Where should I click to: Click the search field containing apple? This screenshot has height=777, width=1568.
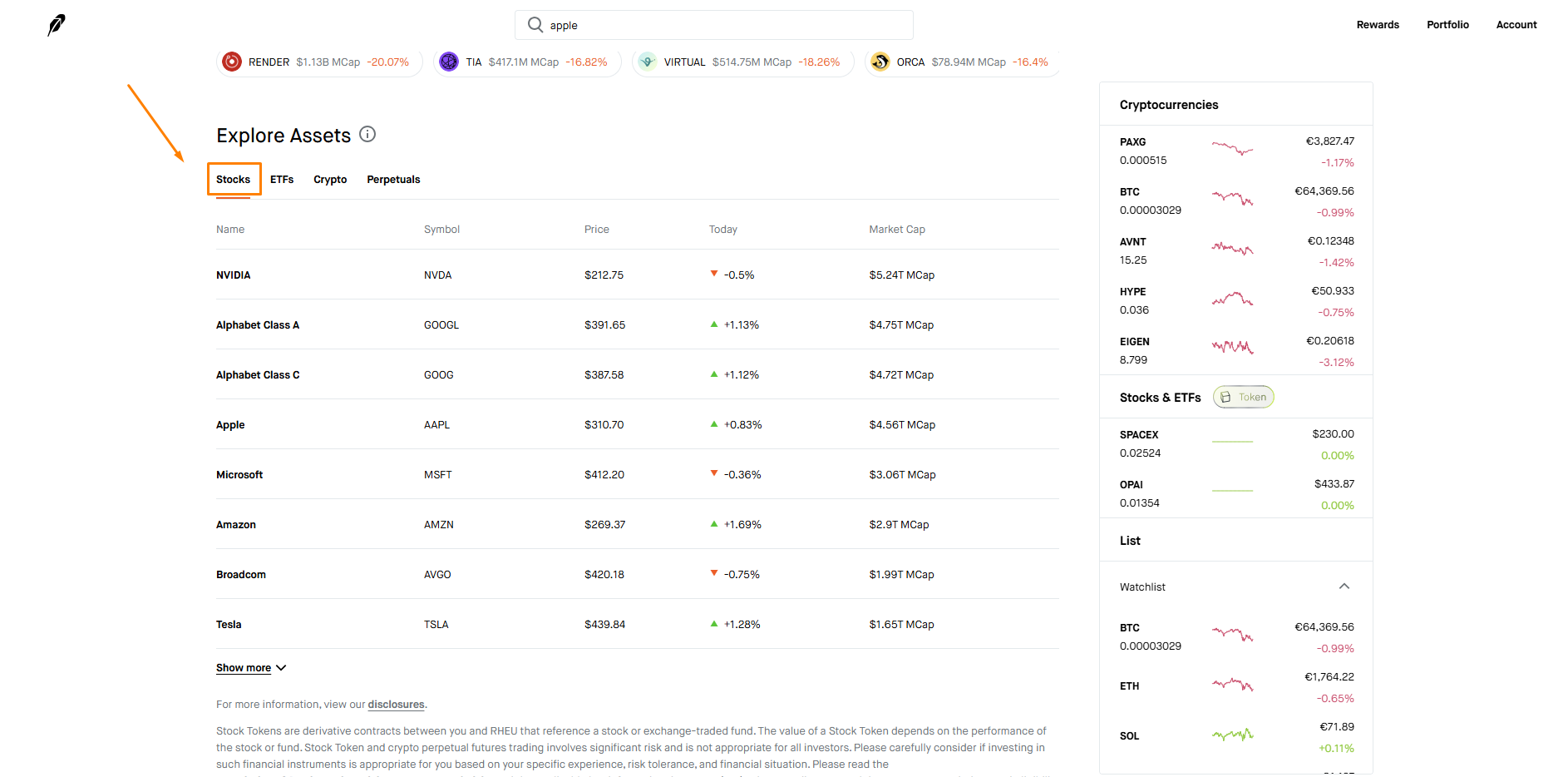tap(714, 25)
